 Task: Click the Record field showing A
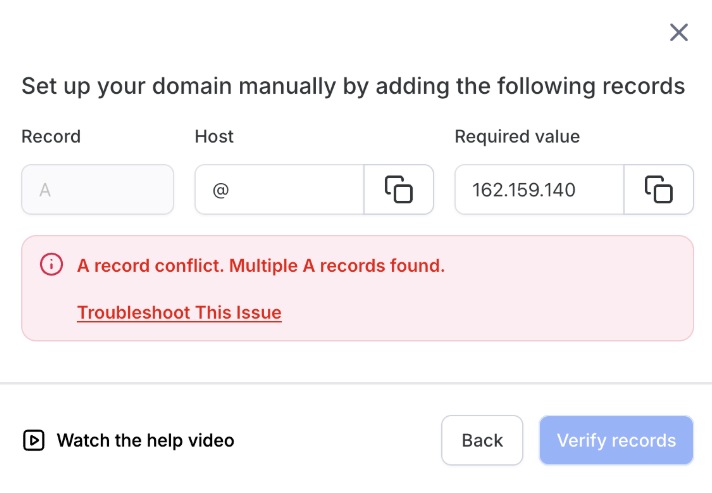point(97,189)
